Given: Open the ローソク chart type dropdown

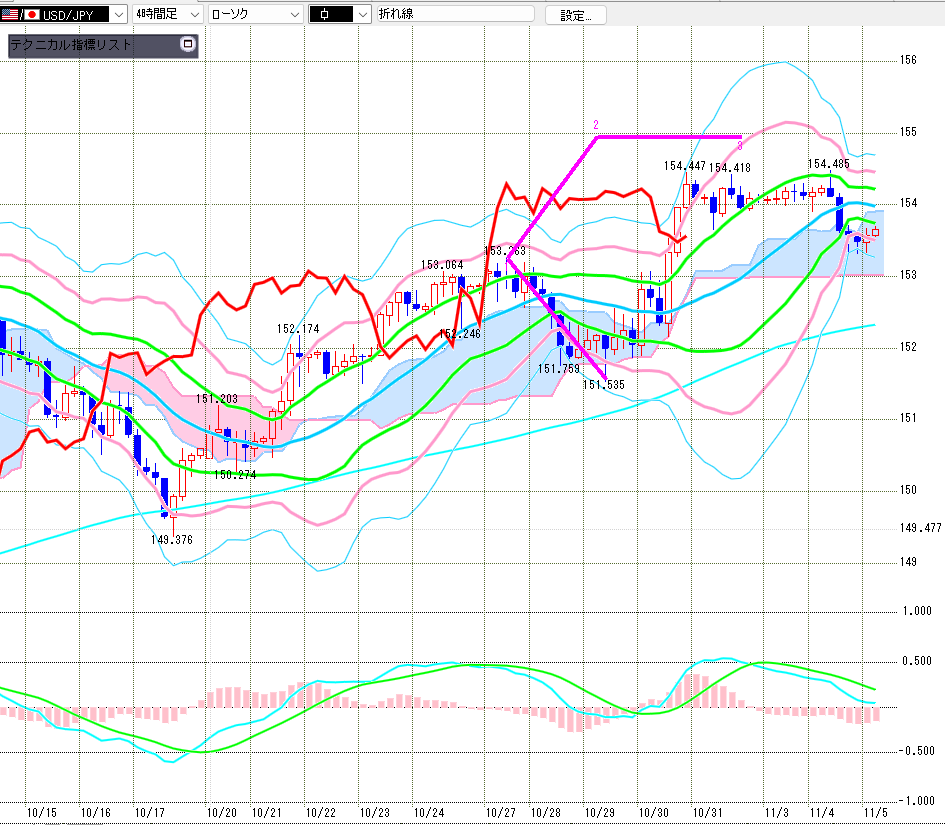Looking at the screenshot, I should [x=293, y=15].
